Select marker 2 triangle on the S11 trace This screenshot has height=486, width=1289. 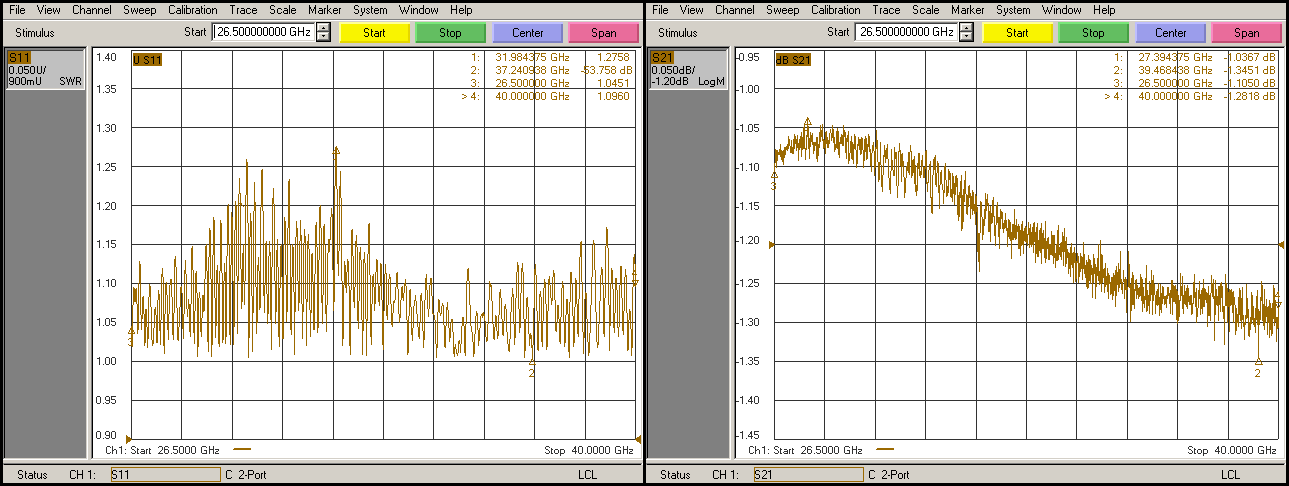tap(532, 362)
